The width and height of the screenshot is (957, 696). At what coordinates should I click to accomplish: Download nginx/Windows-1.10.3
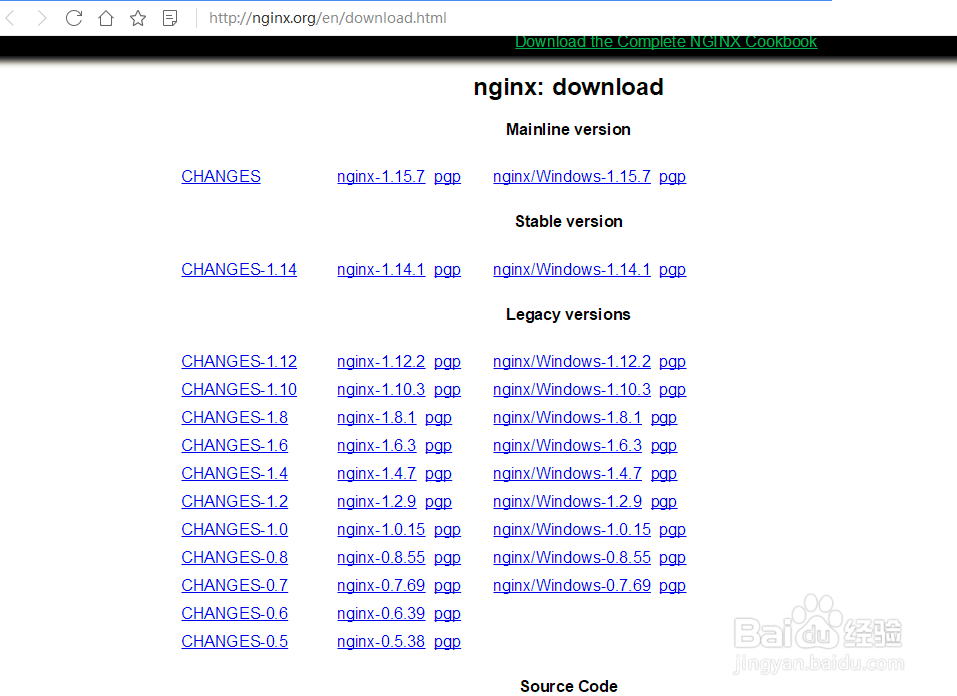pyautogui.click(x=572, y=390)
